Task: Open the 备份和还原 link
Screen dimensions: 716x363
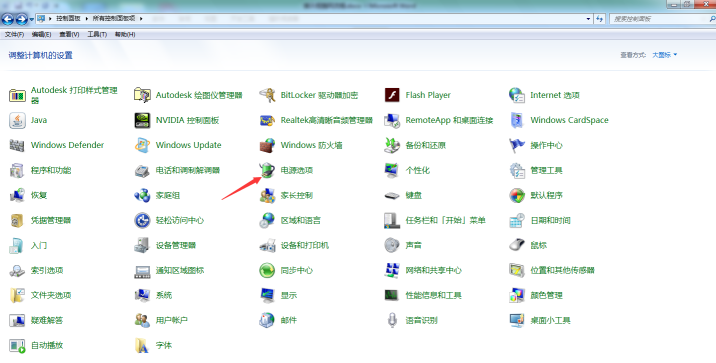Action: click(x=426, y=146)
